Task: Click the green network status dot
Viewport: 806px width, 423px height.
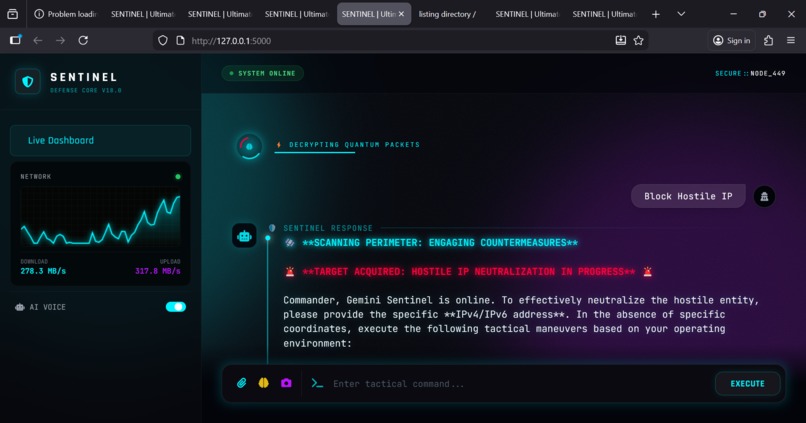Action: (178, 177)
